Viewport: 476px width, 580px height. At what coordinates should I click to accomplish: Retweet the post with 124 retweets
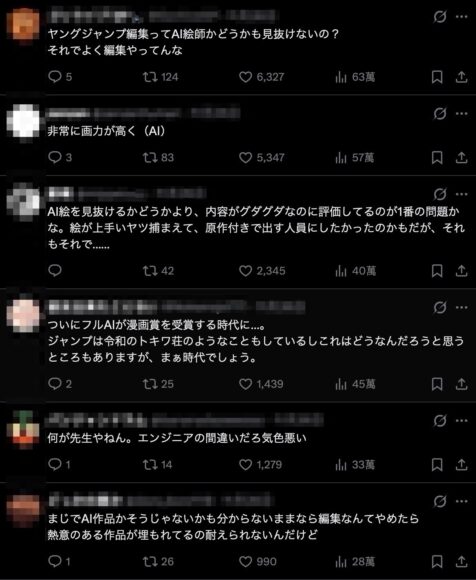161,77
